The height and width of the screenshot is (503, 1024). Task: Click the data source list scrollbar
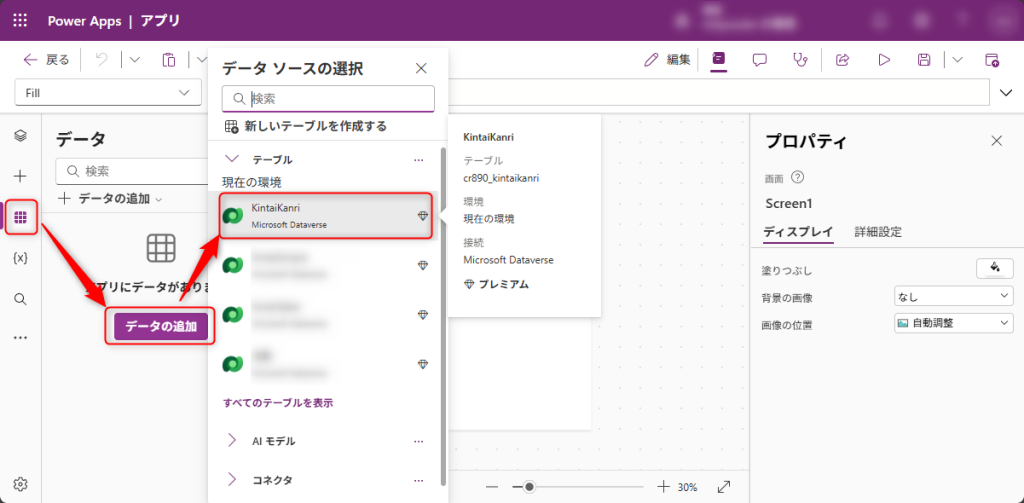[x=444, y=317]
